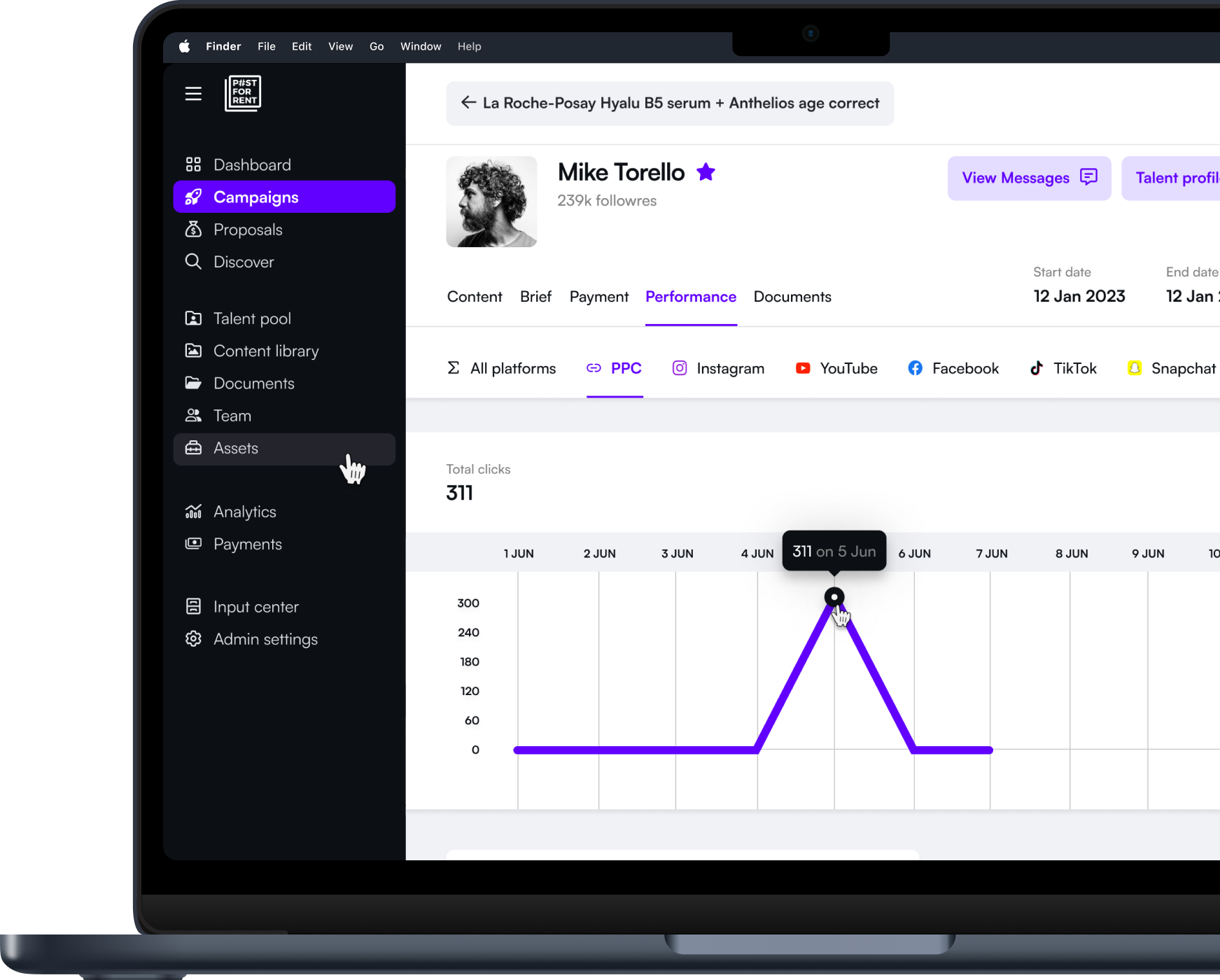Select the Instagram platform tab
The image size is (1220, 980).
(x=718, y=368)
